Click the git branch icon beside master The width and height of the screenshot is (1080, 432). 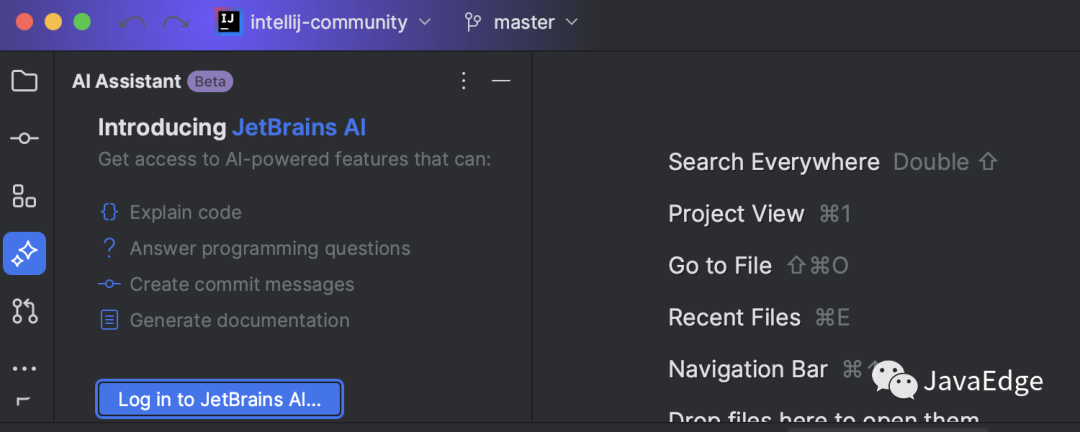point(473,22)
